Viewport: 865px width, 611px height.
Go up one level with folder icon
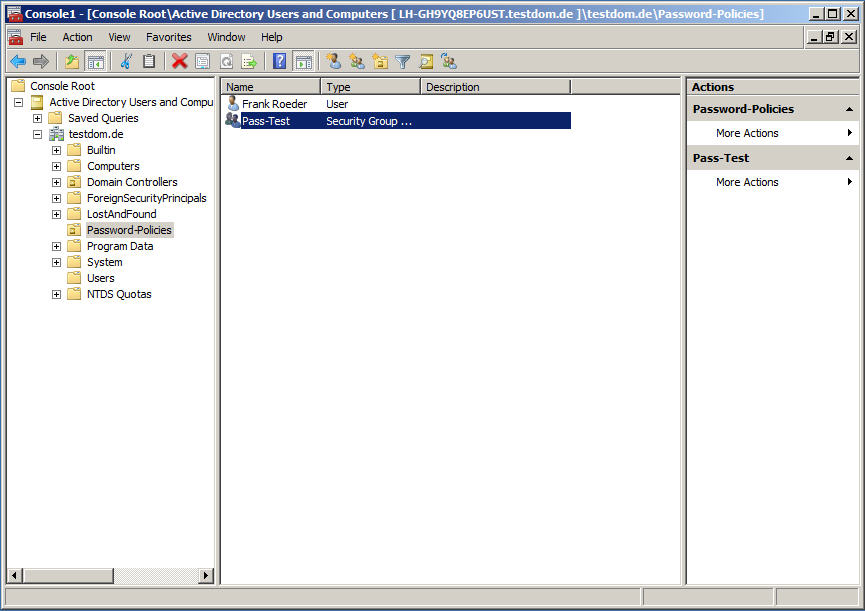click(x=72, y=61)
